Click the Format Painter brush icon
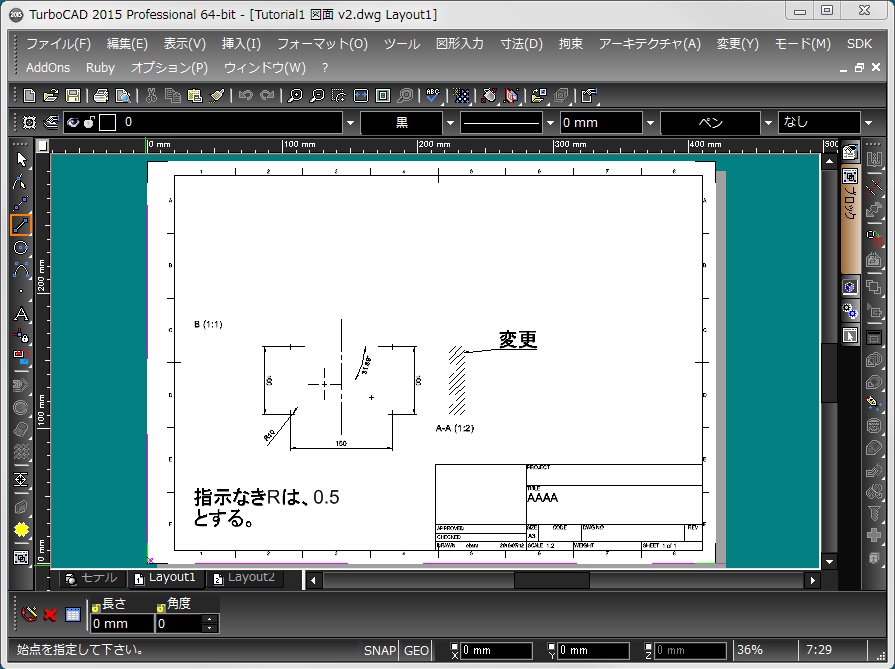 tap(217, 96)
